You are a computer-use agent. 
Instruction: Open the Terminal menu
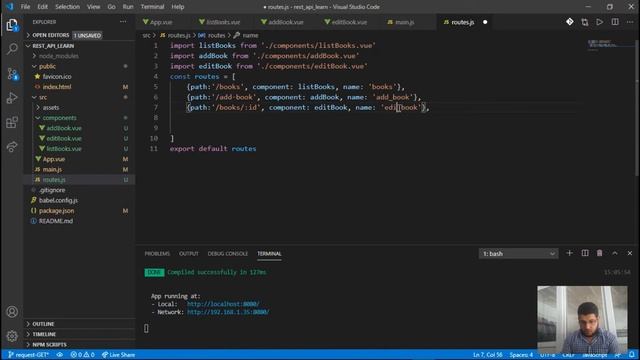[152, 7]
